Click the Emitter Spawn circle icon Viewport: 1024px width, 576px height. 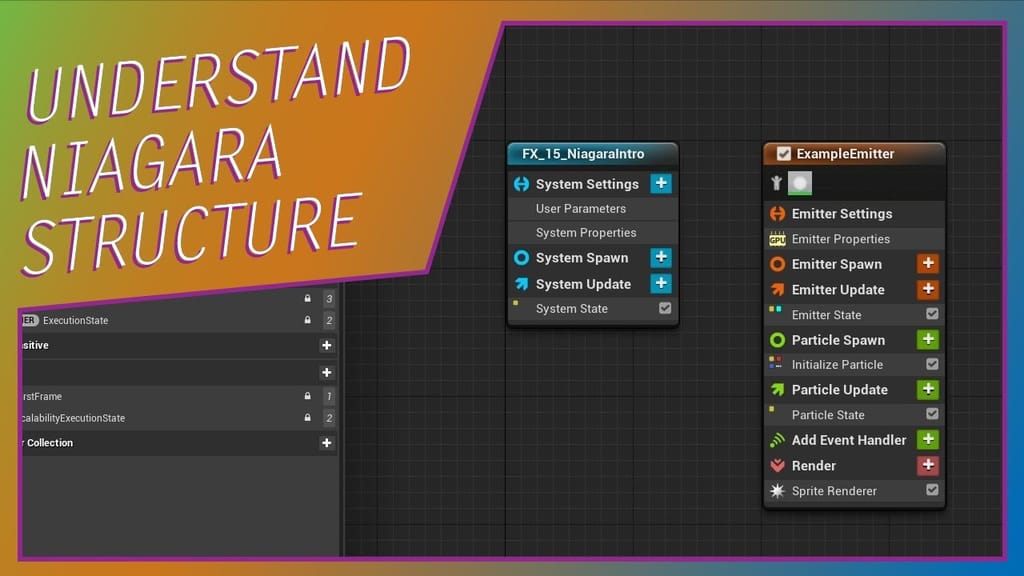pyautogui.click(x=777, y=264)
